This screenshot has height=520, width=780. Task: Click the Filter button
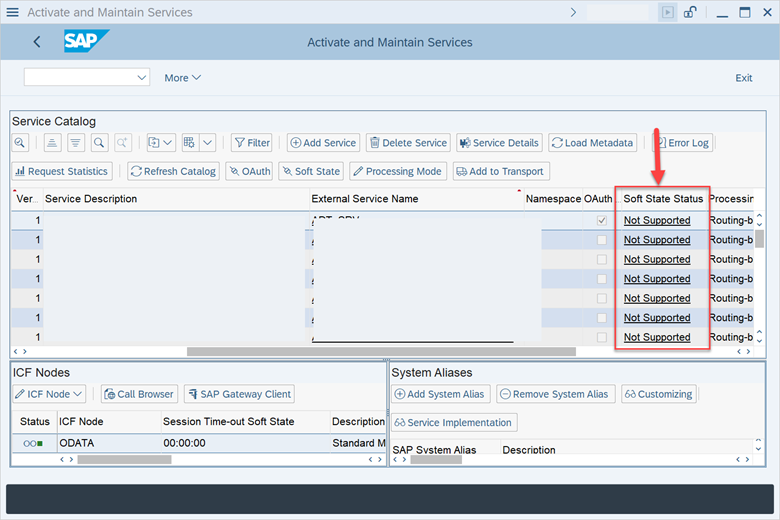click(252, 143)
